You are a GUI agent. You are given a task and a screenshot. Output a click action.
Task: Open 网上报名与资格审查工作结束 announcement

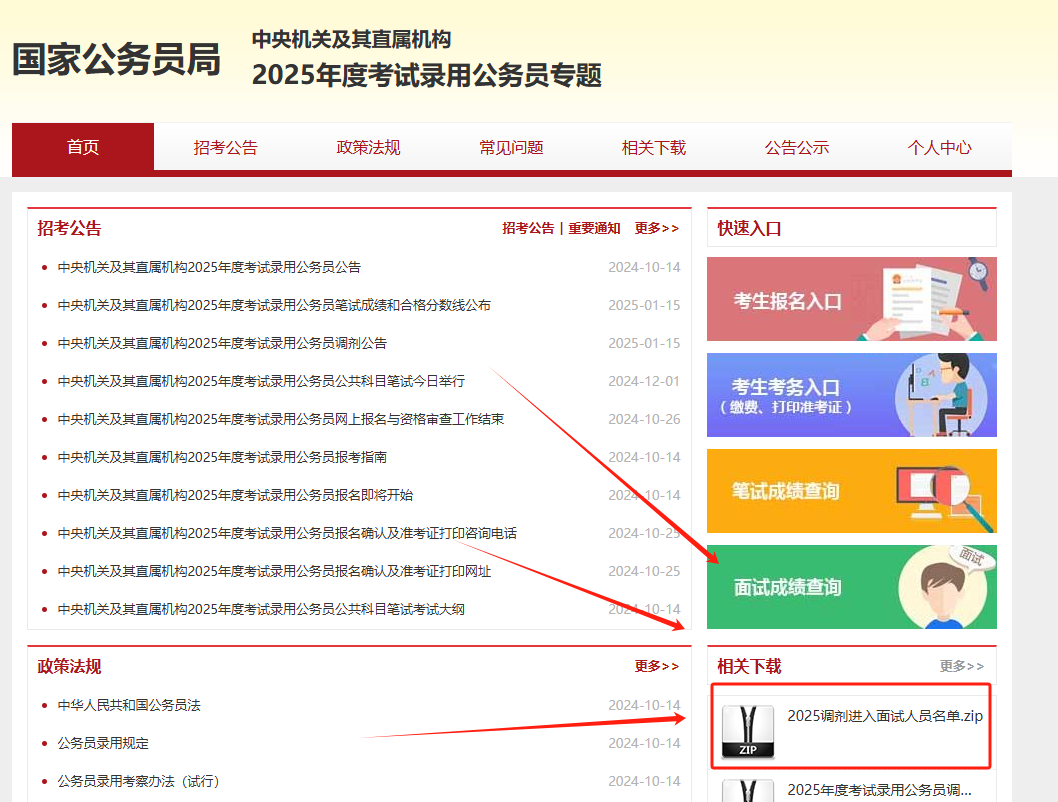pyautogui.click(x=281, y=419)
